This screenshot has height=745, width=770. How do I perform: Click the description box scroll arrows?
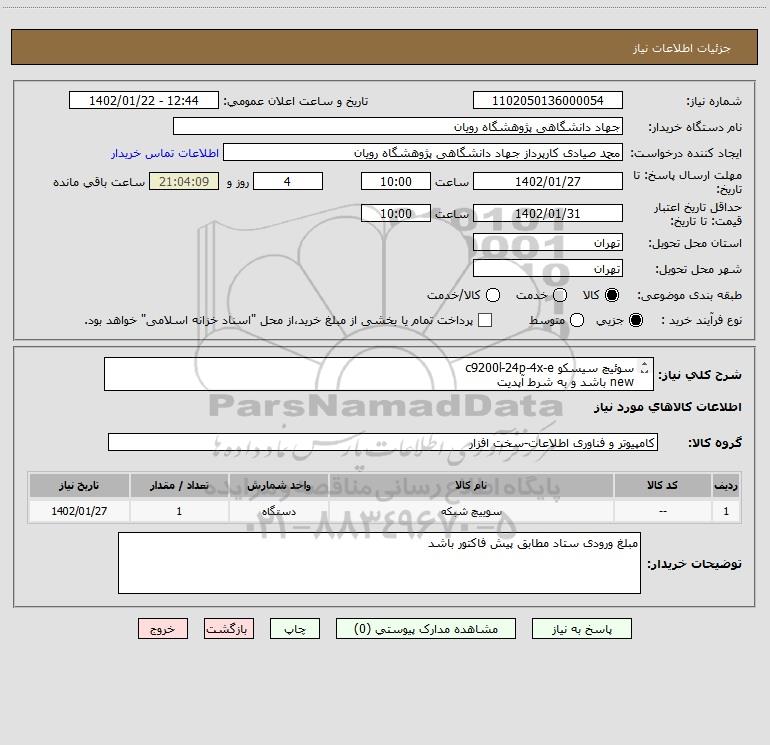tap(645, 367)
